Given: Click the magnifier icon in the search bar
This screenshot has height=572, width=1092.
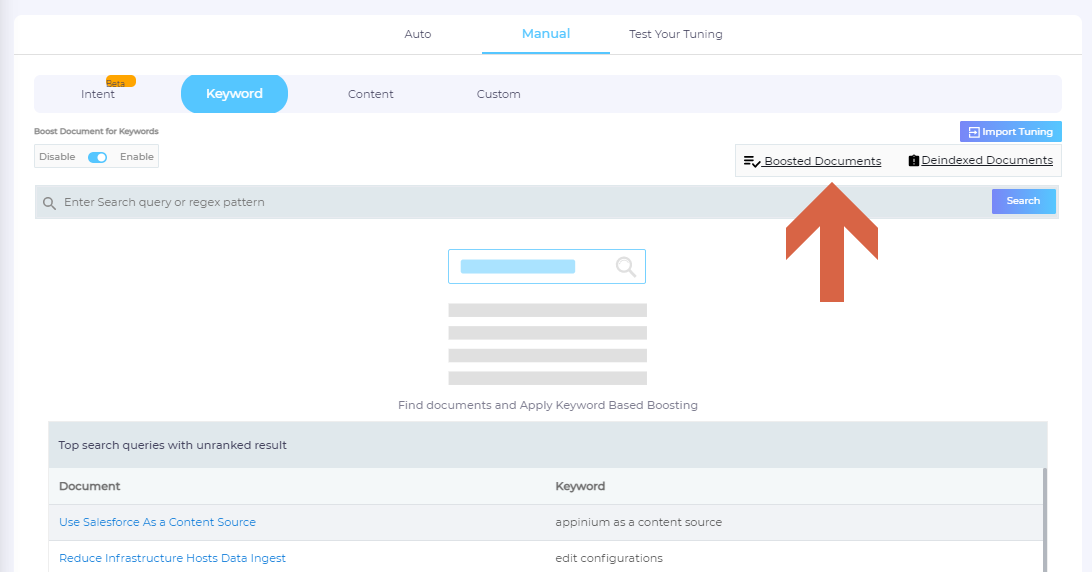Looking at the screenshot, I should pyautogui.click(x=49, y=203).
